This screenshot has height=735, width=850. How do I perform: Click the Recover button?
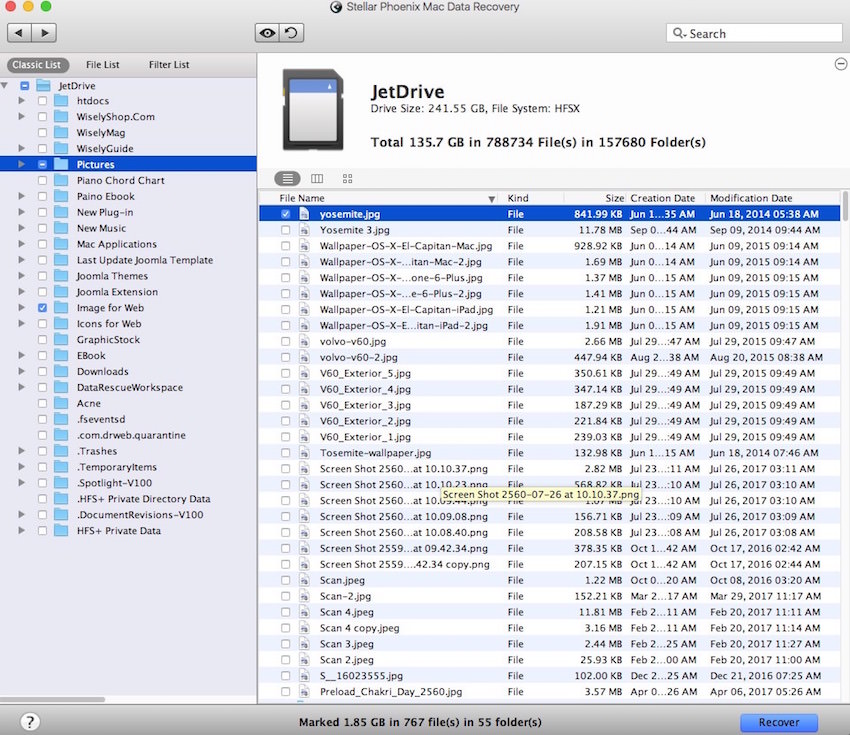(x=779, y=722)
